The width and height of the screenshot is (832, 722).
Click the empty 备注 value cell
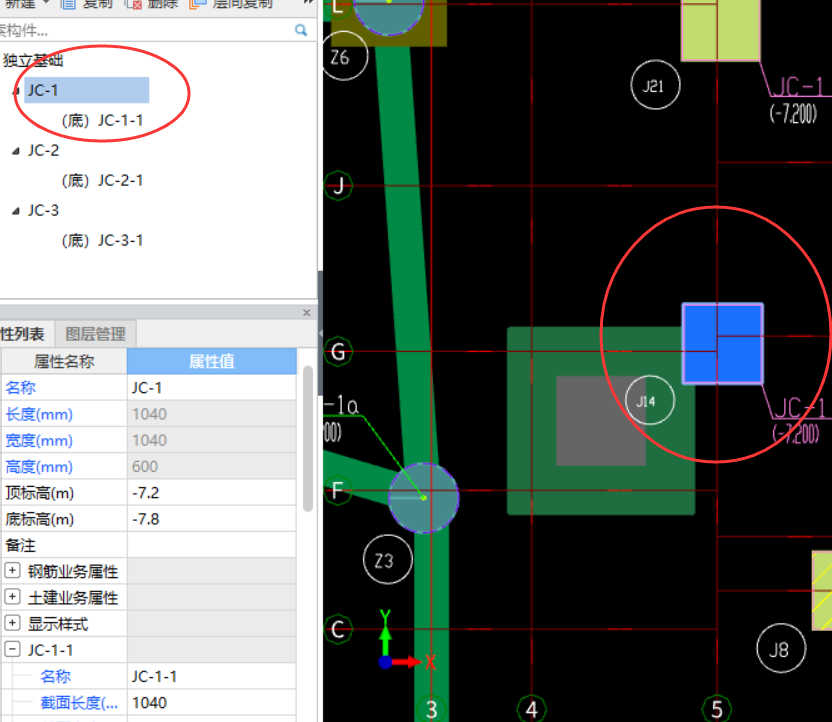tap(212, 545)
